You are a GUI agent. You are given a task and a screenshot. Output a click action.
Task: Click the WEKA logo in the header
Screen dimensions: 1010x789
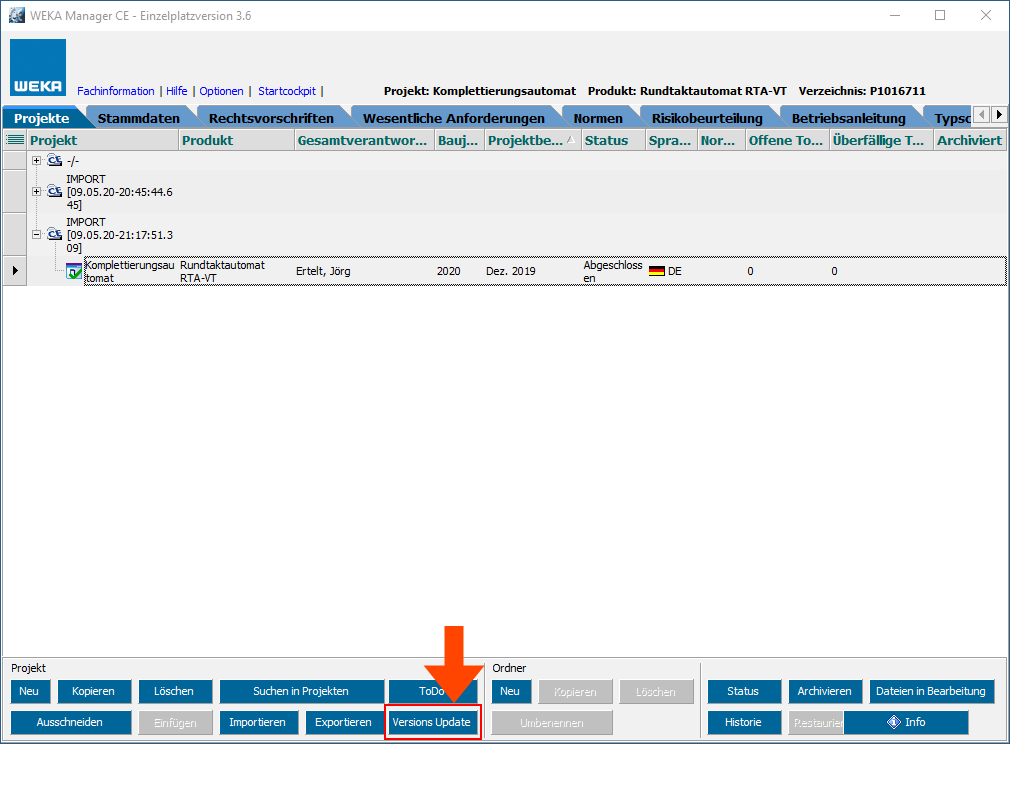[x=38, y=68]
